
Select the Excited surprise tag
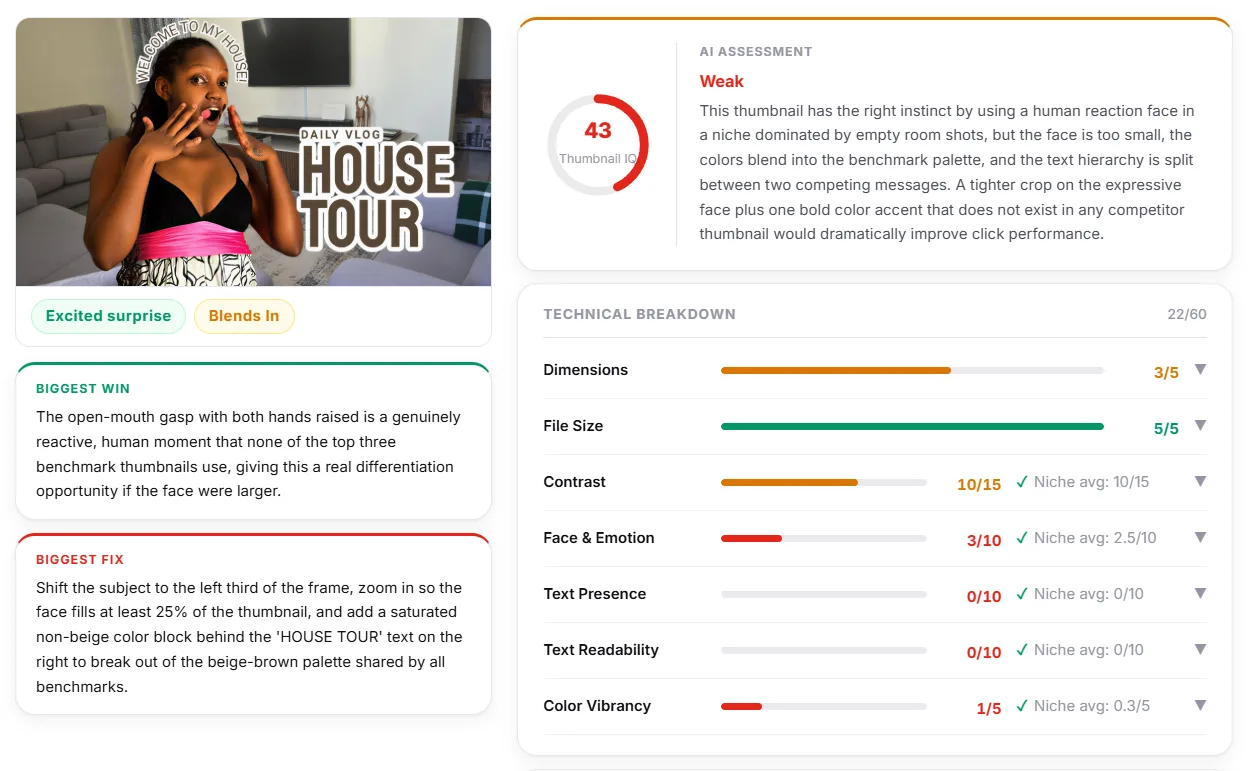[108, 316]
